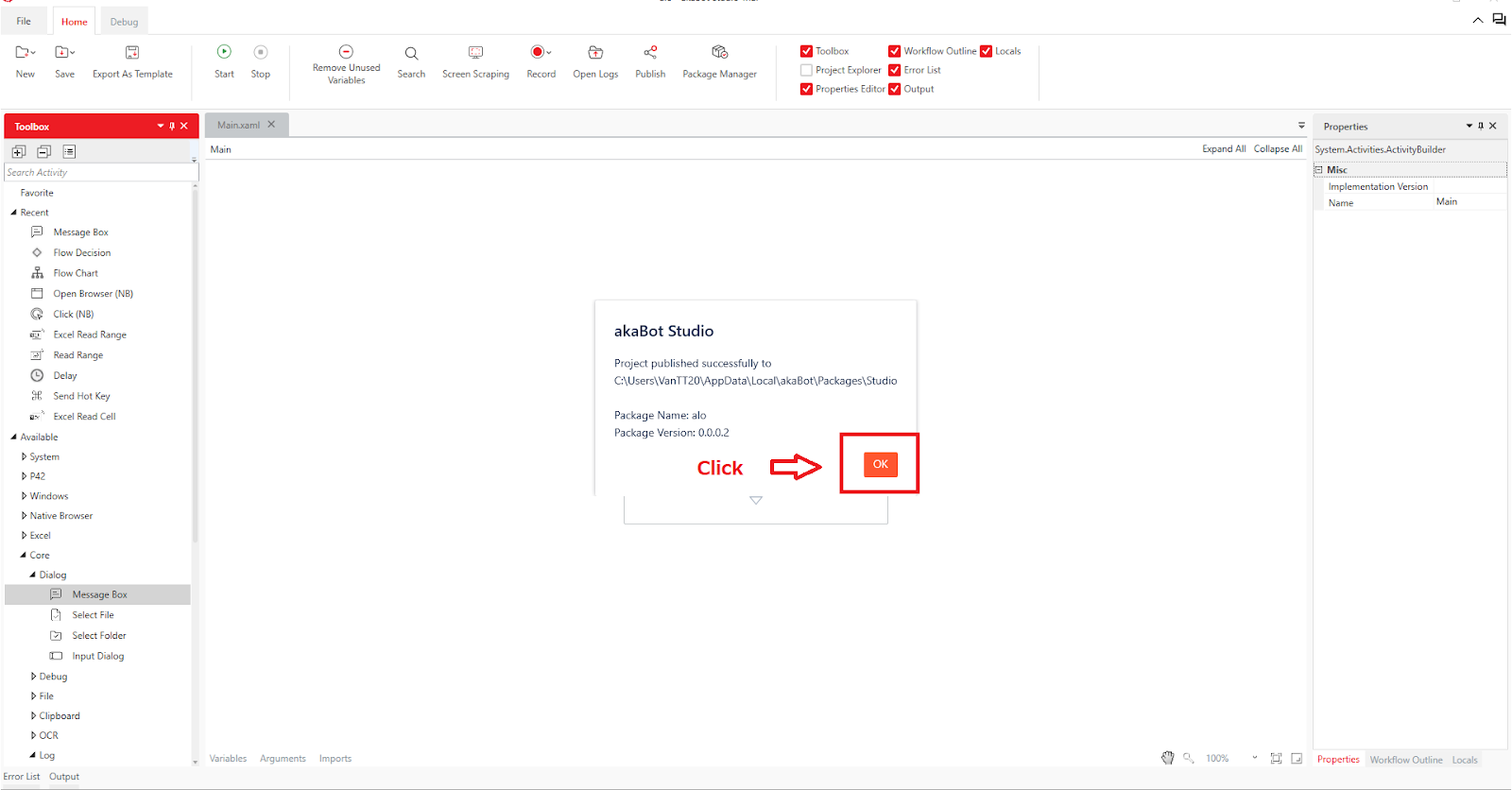Toggle the Locals checkbox
Screen dimensions: 1512x790
986,51
